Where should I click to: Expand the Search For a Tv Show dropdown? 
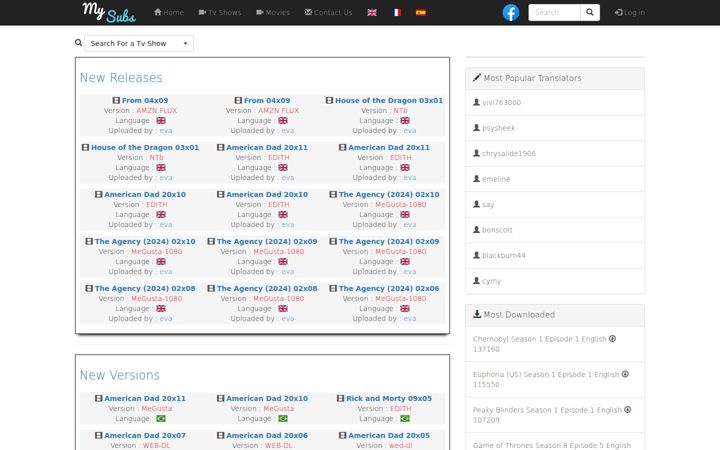click(x=139, y=43)
